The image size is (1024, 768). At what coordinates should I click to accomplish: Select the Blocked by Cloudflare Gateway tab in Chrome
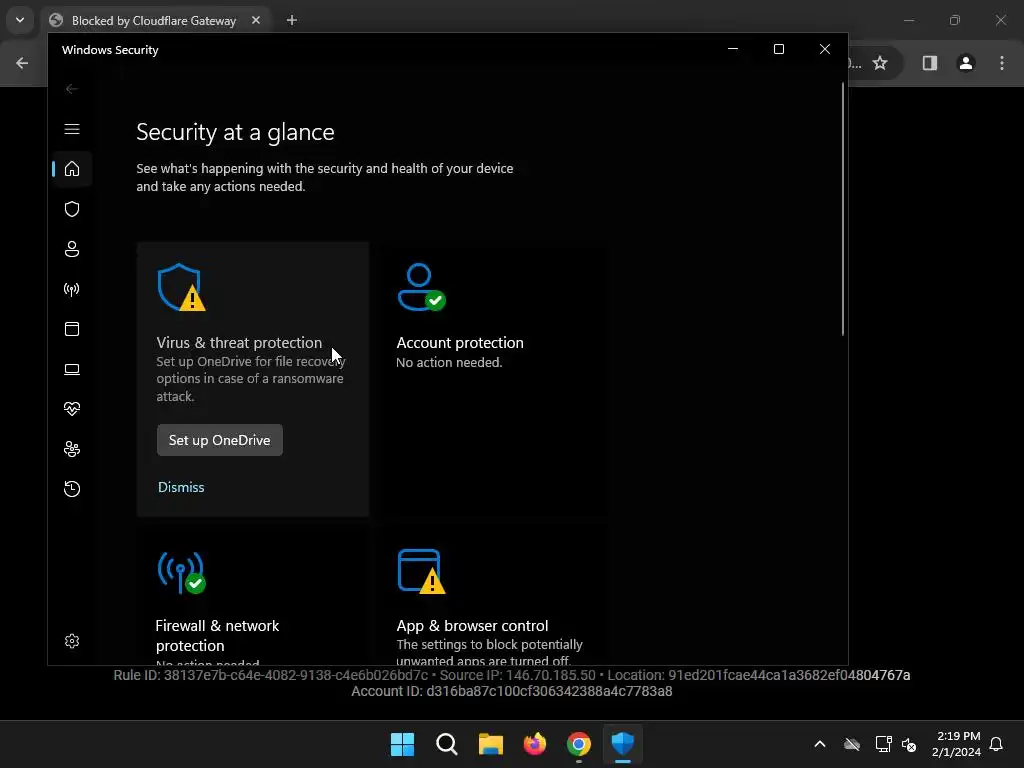pos(155,20)
